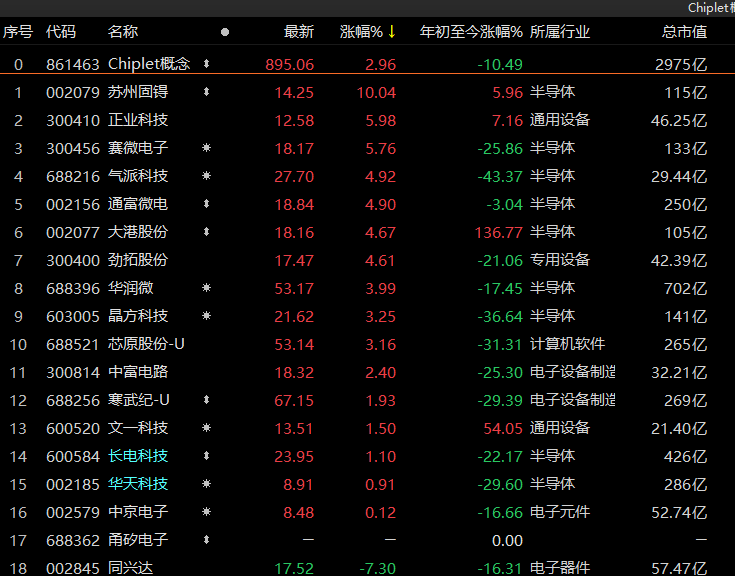Sort by 年初至今涨幅% column header
Viewport: 735px width, 576px height.
[471, 32]
